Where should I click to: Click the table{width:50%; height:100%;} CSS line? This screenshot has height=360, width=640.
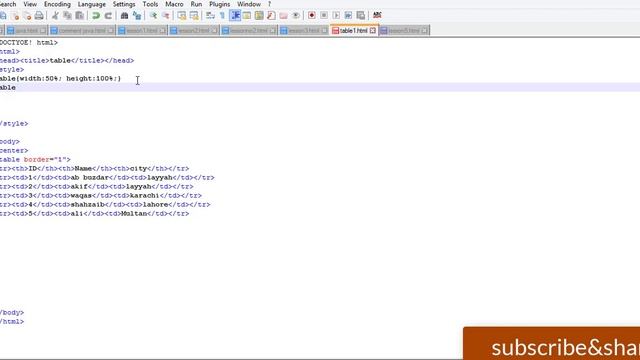(x=60, y=78)
